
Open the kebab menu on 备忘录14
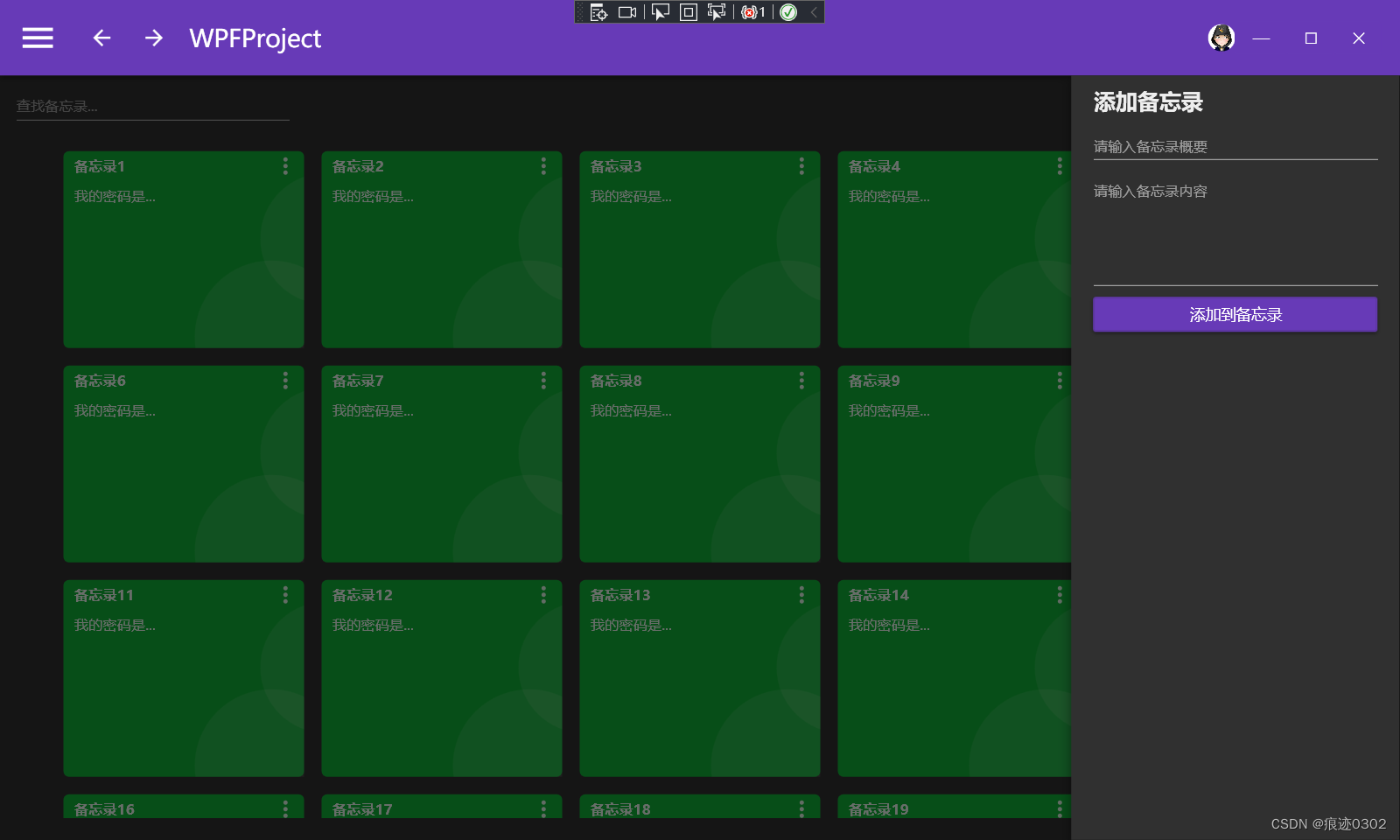coord(1060,595)
